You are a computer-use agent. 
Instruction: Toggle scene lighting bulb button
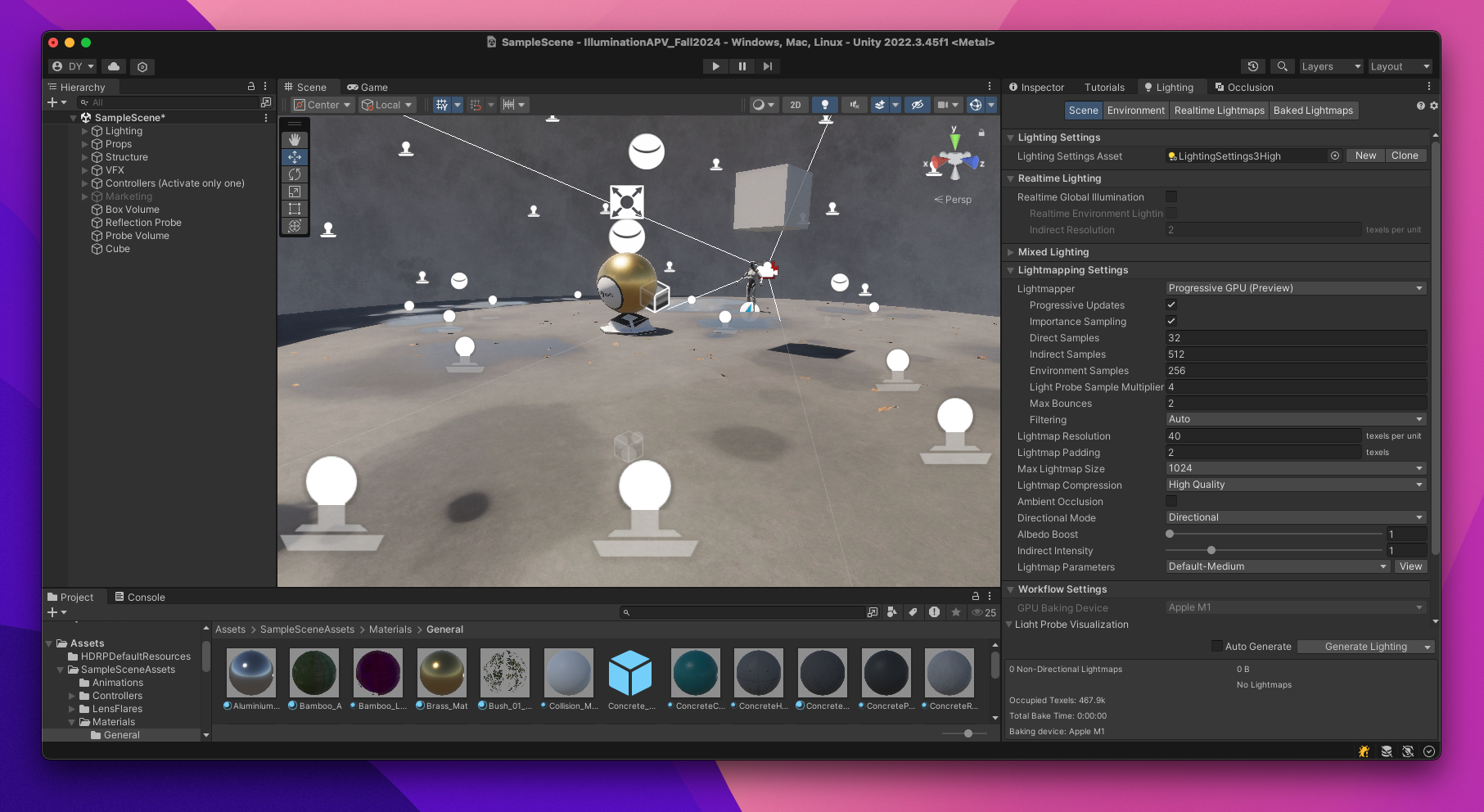click(x=825, y=105)
